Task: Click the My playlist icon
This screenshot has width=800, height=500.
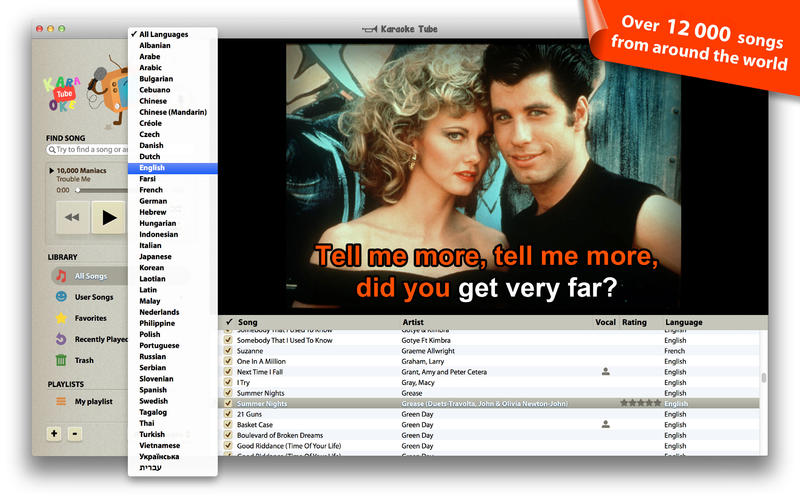Action: 61,401
